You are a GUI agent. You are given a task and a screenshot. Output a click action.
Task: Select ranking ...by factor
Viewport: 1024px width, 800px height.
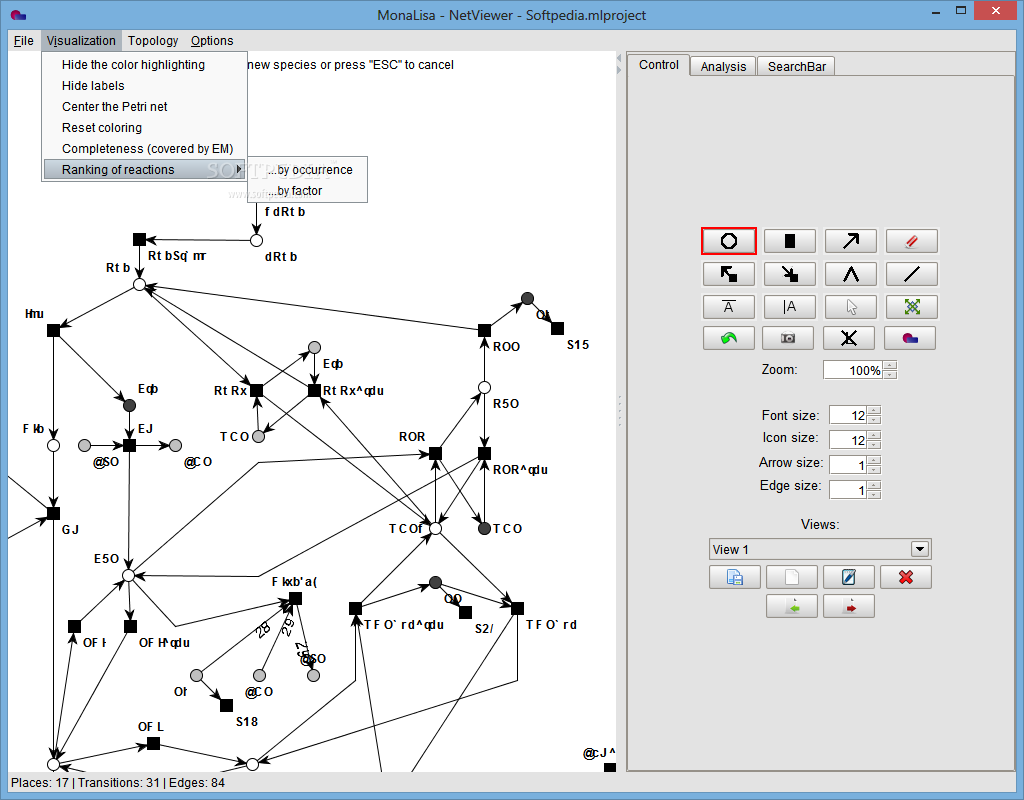[308, 190]
